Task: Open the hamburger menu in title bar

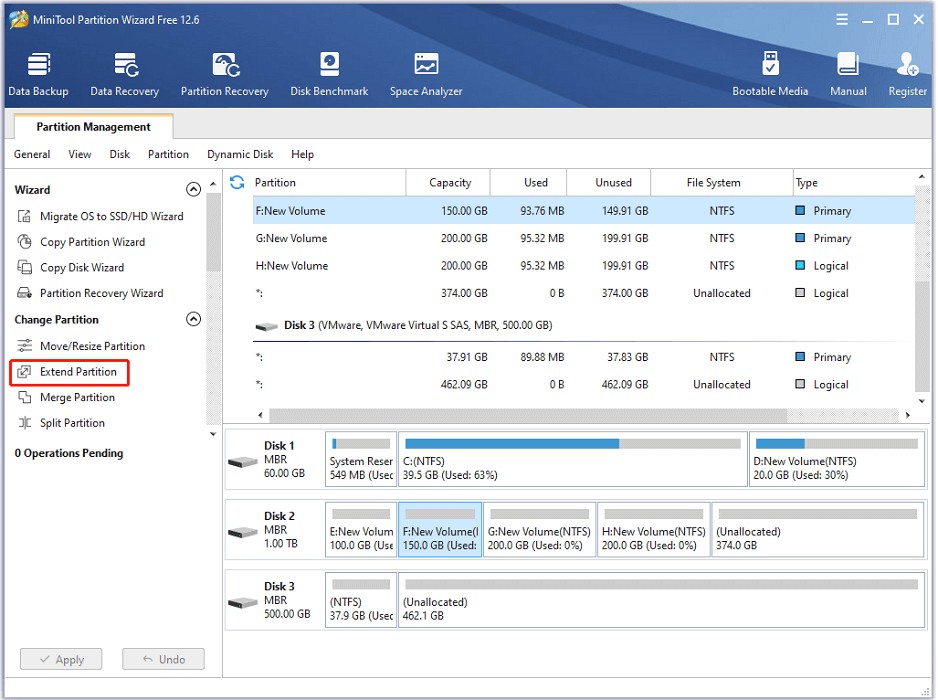Action: [x=842, y=20]
